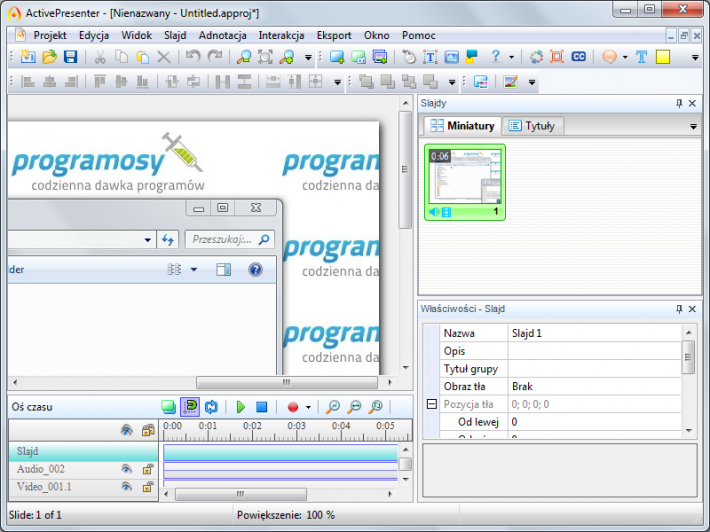Screen dimensions: 710x532
Task: Play the slide in the timeline
Action: coord(240,407)
